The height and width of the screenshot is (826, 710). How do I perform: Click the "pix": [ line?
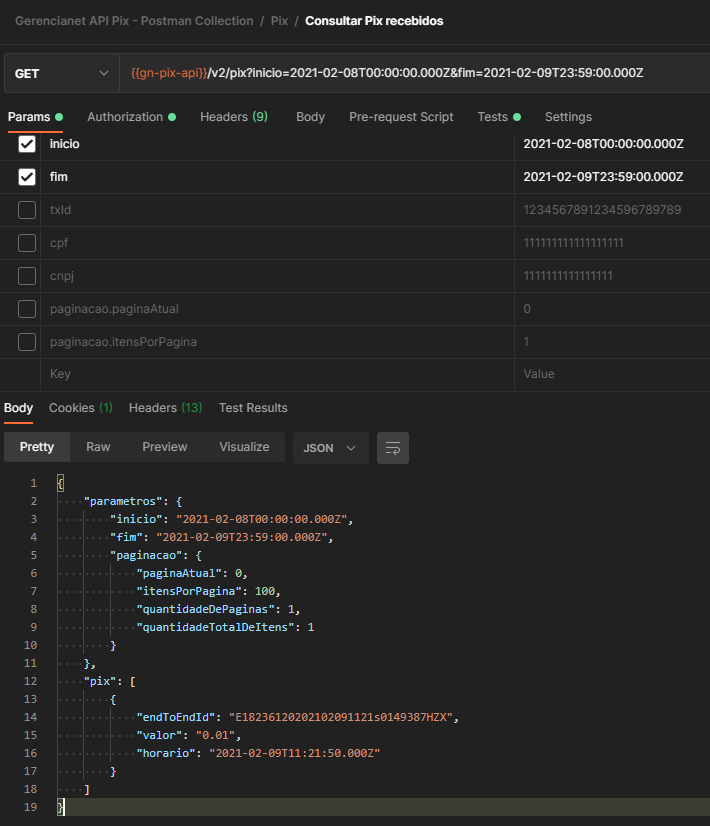110,682
